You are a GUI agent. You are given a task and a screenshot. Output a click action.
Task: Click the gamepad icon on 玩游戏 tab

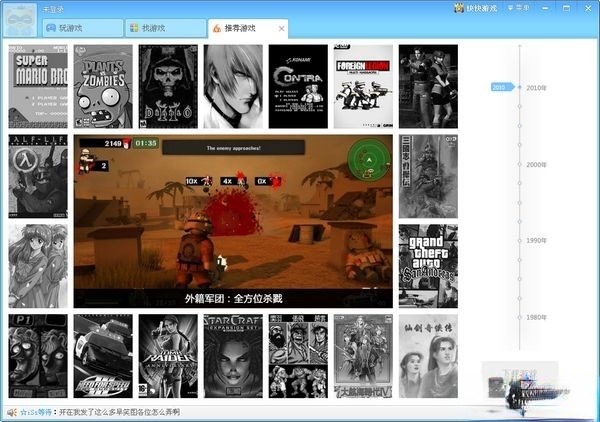click(x=51, y=28)
